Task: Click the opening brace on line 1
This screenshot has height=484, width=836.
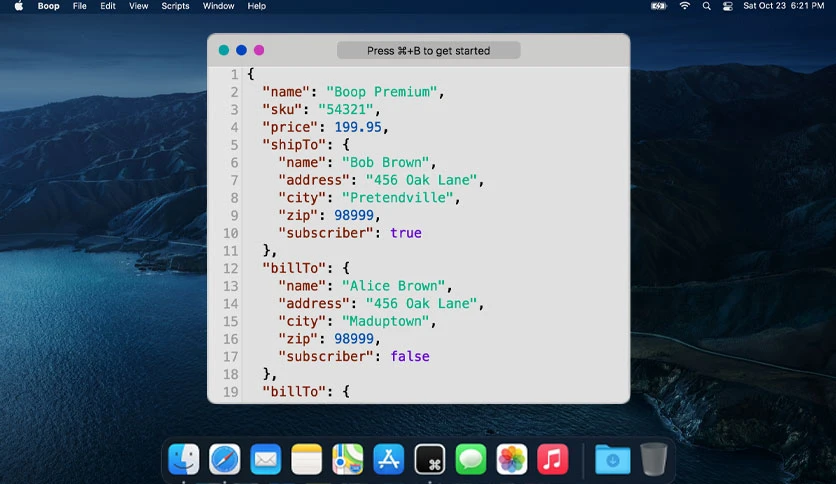Action: [251, 74]
